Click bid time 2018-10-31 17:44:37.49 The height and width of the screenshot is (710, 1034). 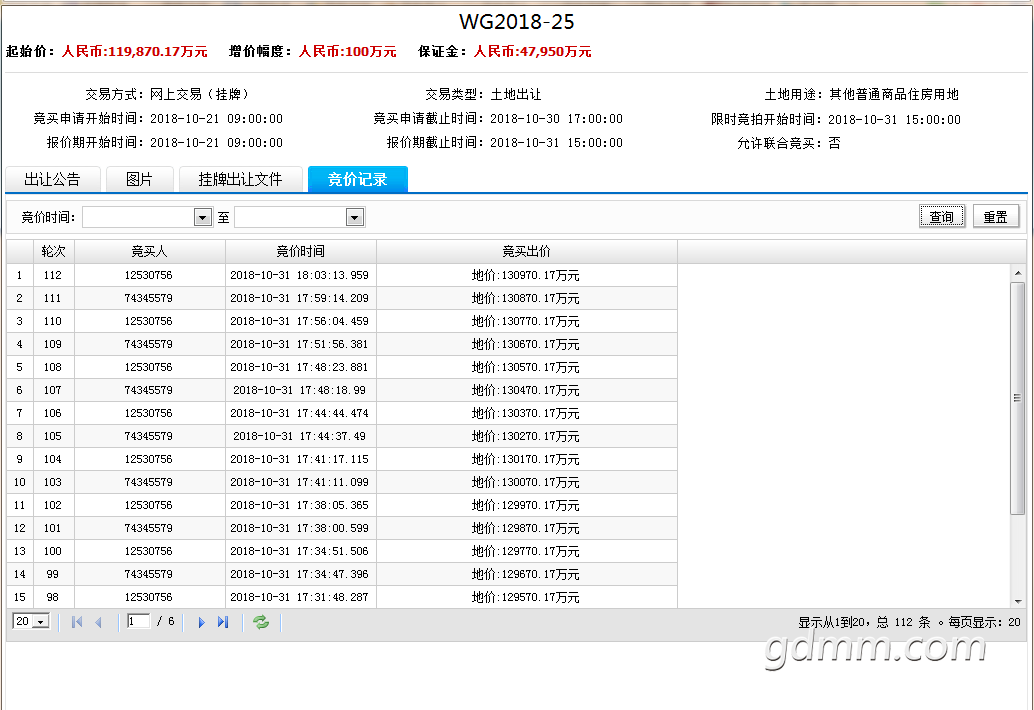[x=299, y=436]
